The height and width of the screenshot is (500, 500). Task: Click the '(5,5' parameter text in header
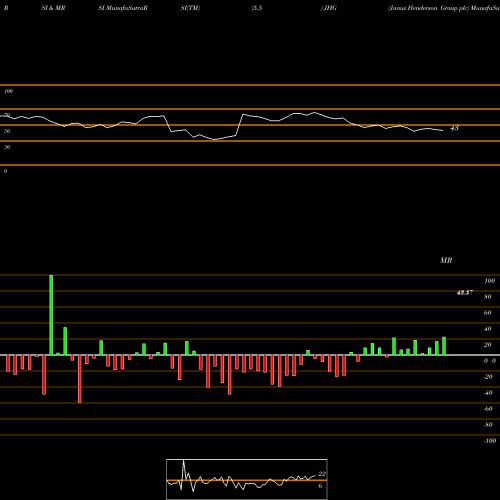pyautogui.click(x=257, y=8)
